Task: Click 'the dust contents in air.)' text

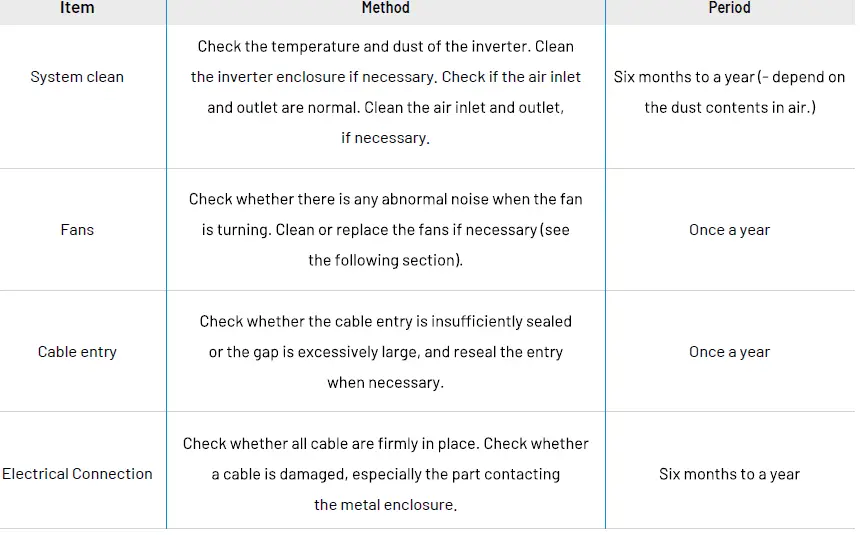Action: (729, 107)
